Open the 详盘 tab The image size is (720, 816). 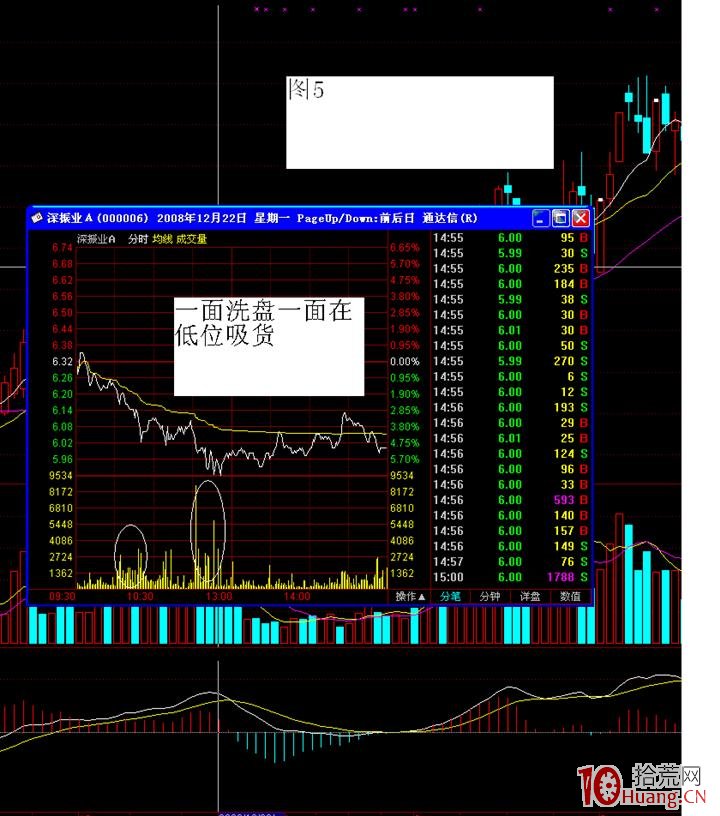pos(530,596)
